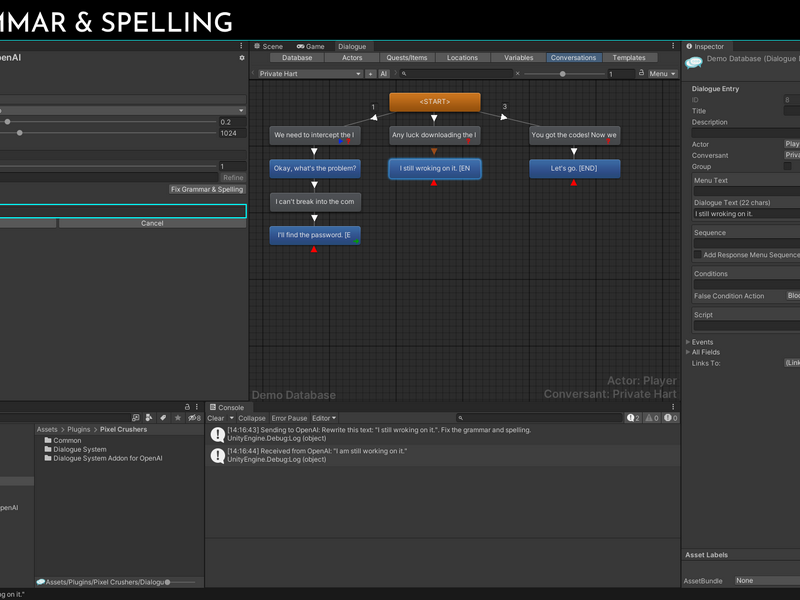Open the Dialogue window's three-dot options menu
Viewport: 800px width, 600px height.
click(x=673, y=46)
